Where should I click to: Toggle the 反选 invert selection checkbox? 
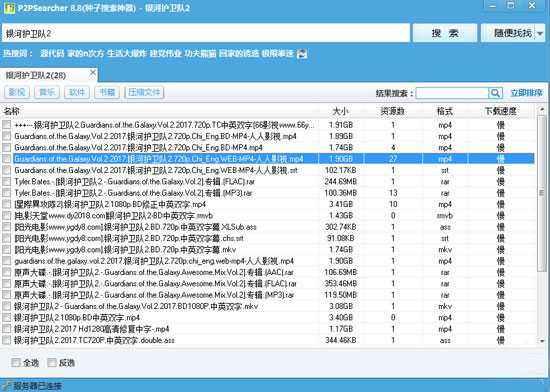[x=52, y=363]
